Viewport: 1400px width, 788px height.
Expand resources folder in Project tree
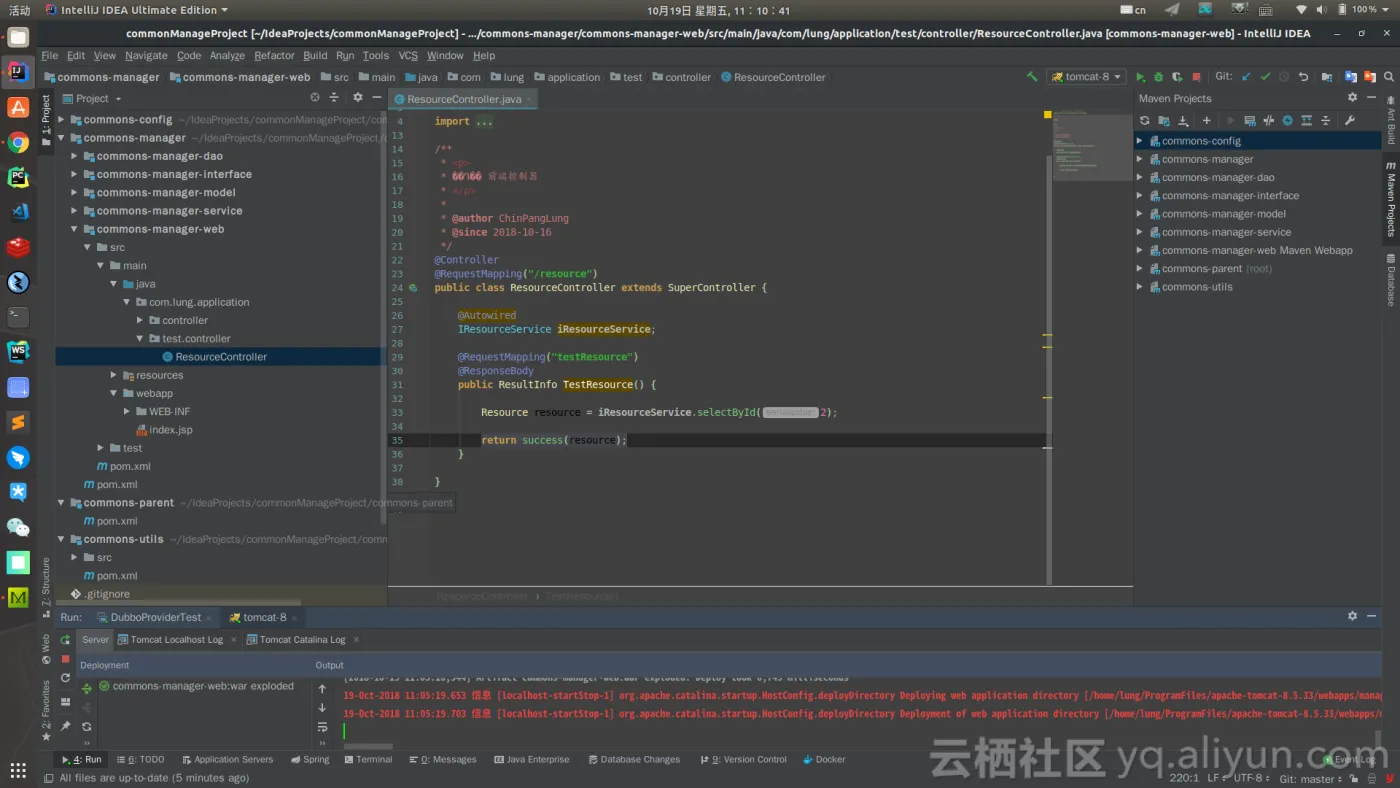[114, 375]
